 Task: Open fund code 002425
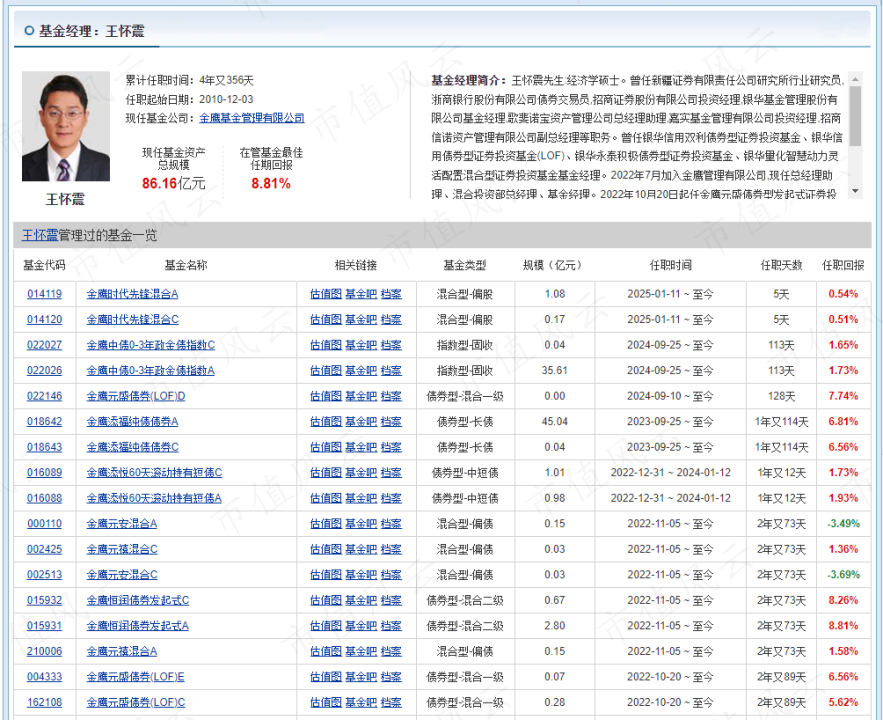click(x=44, y=549)
